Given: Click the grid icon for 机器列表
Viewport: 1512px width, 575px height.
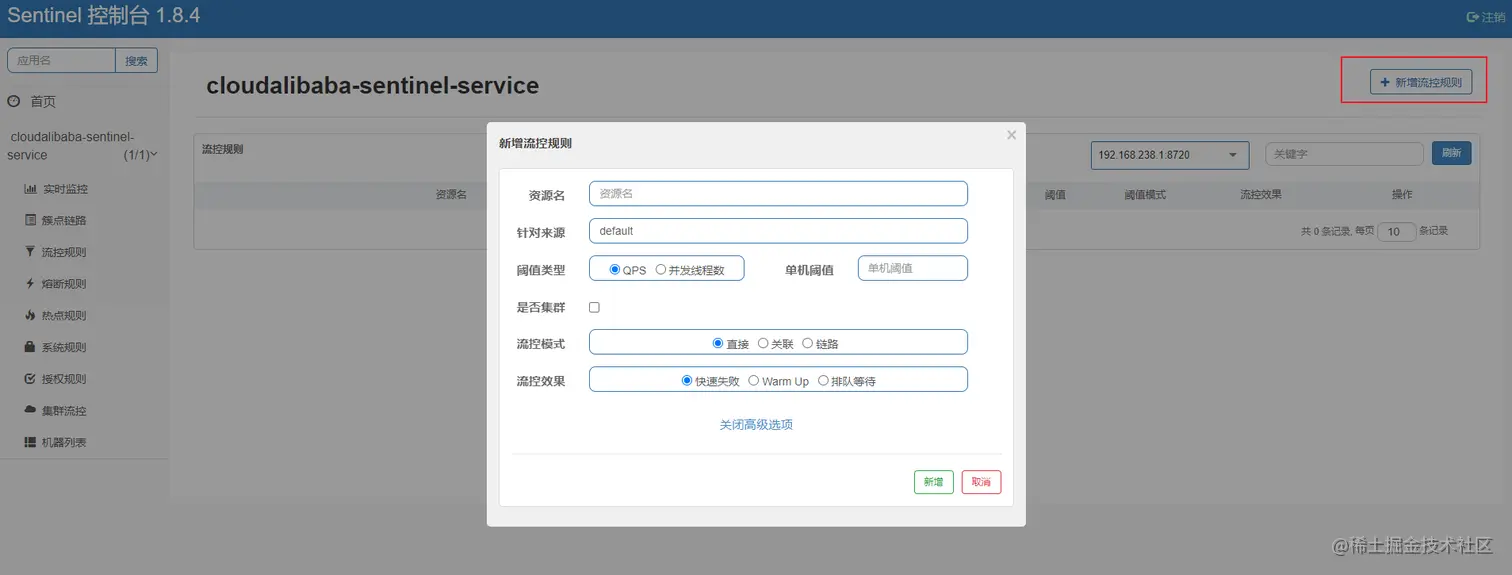Looking at the screenshot, I should coord(31,442).
